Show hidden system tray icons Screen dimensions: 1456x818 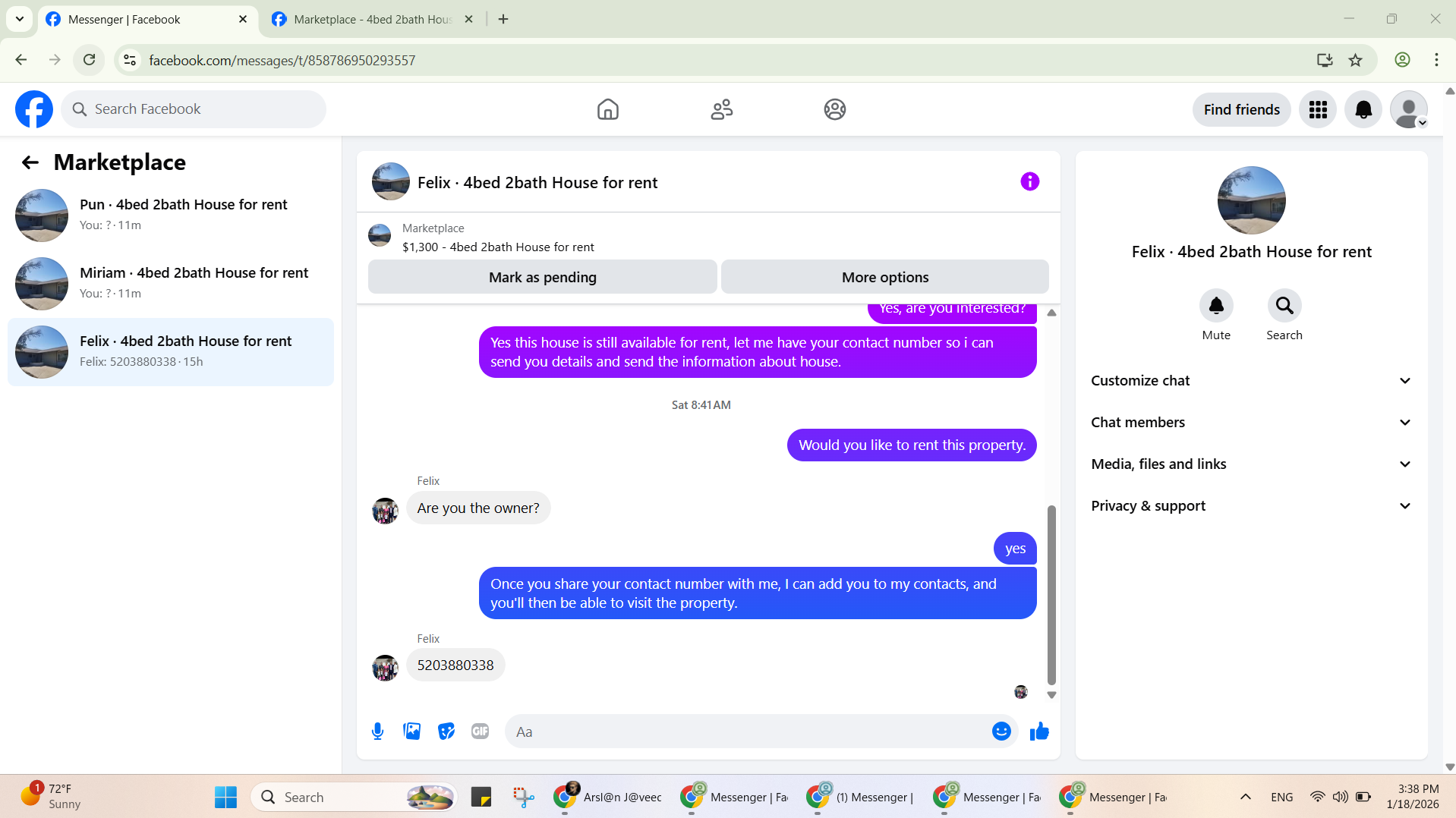(1246, 797)
